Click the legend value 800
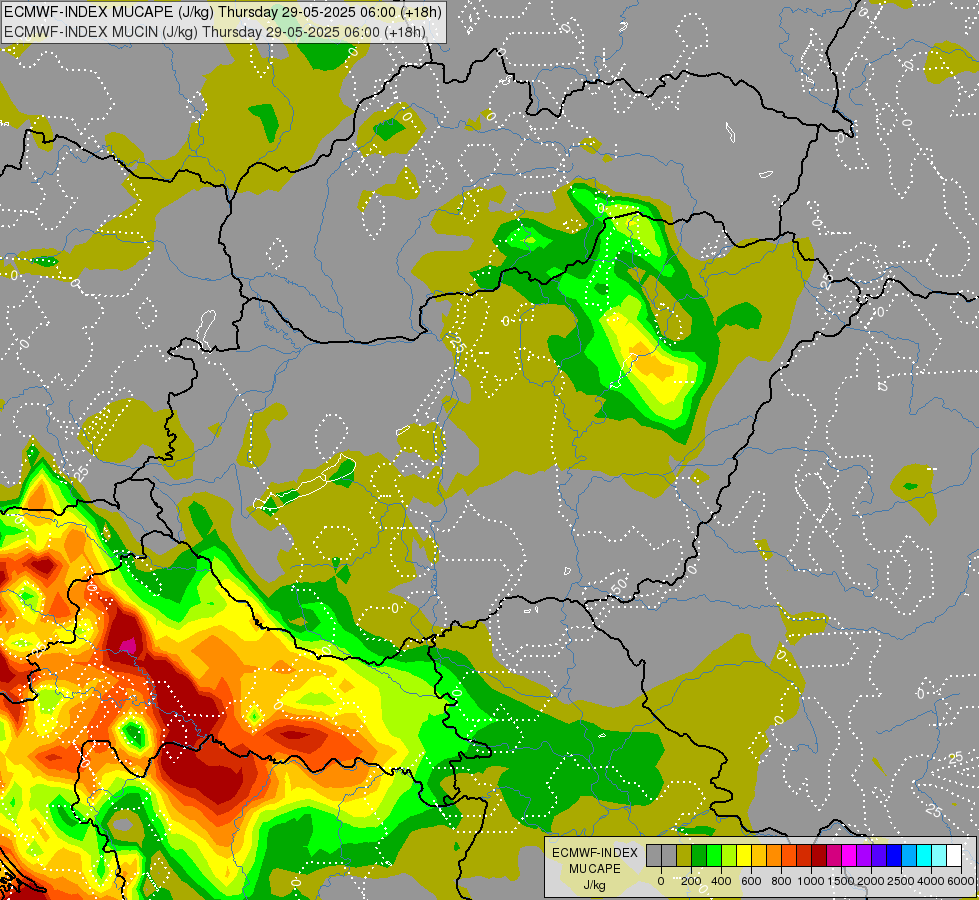This screenshot has width=979, height=900. (x=781, y=881)
